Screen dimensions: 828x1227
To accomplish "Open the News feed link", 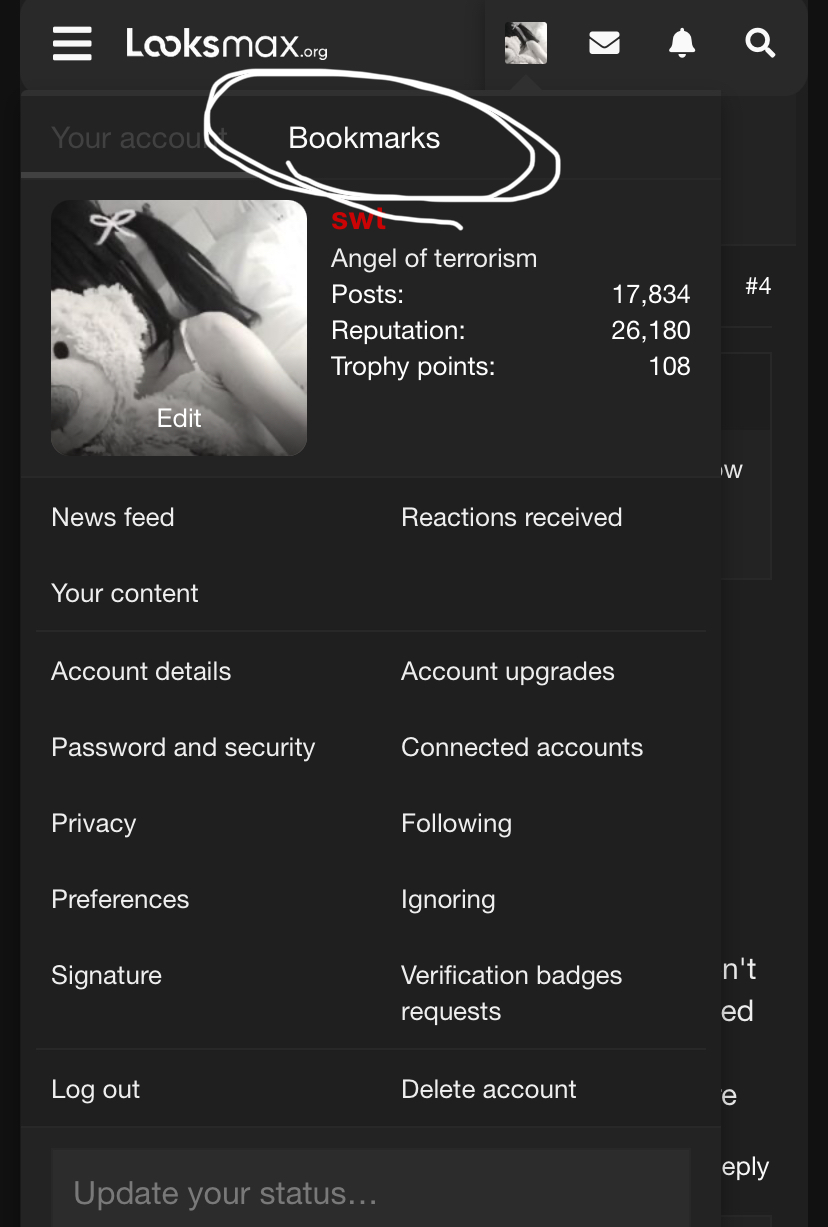I will pos(113,517).
